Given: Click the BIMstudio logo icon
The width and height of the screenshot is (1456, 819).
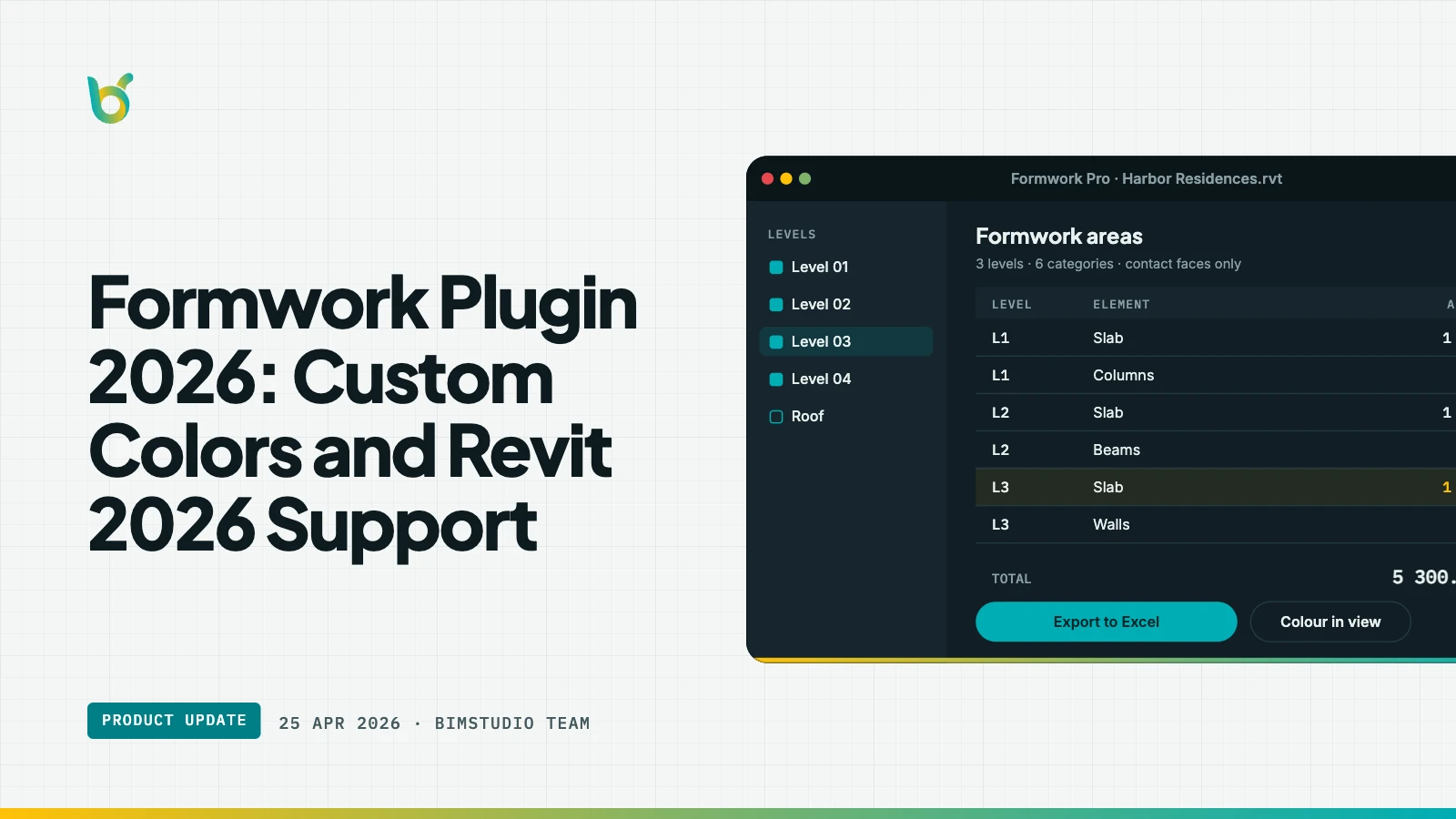Looking at the screenshot, I should pyautogui.click(x=110, y=98).
